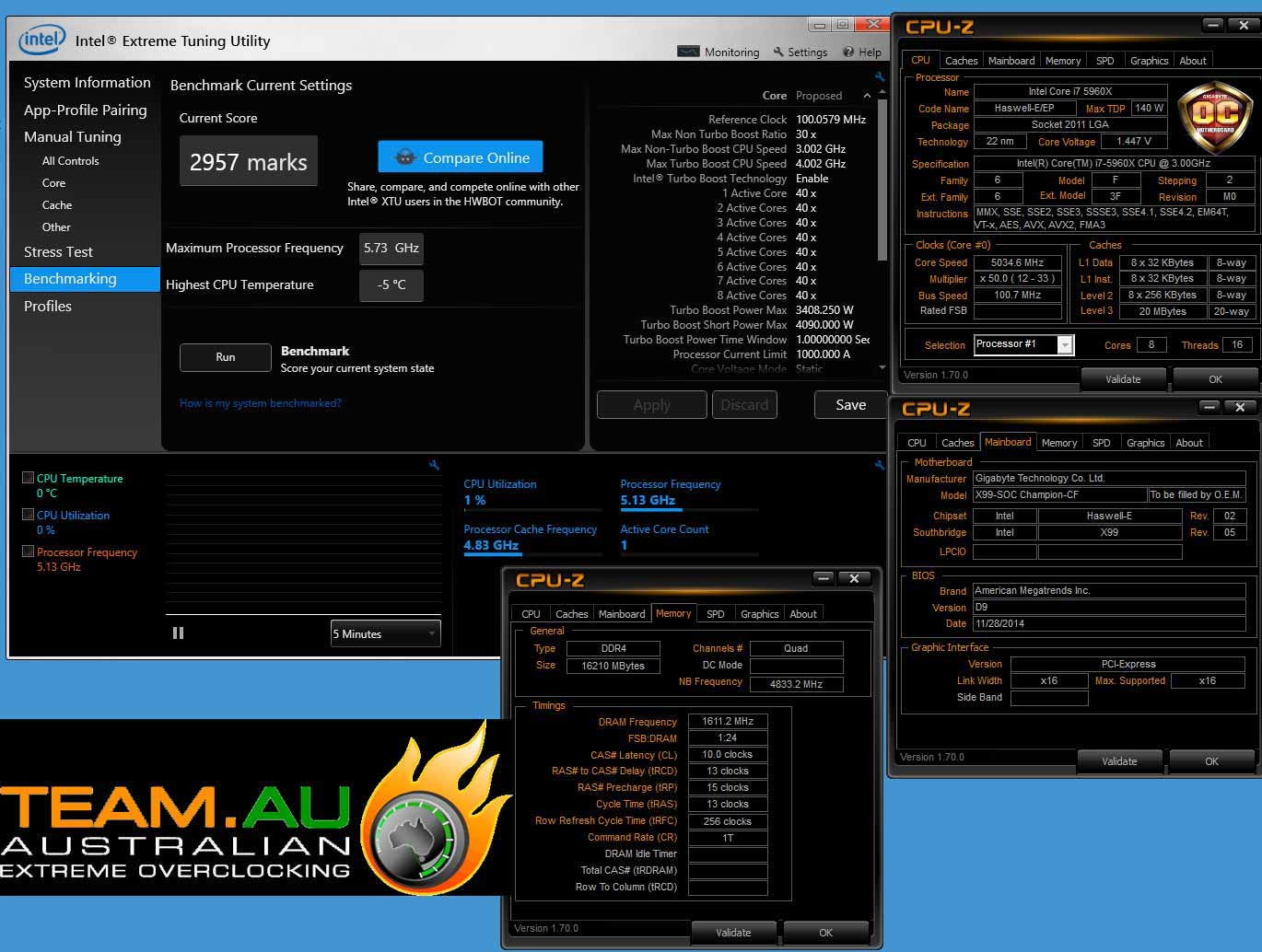Open How is my system benchmarked link
Image resolution: width=1262 pixels, height=952 pixels.
260,403
